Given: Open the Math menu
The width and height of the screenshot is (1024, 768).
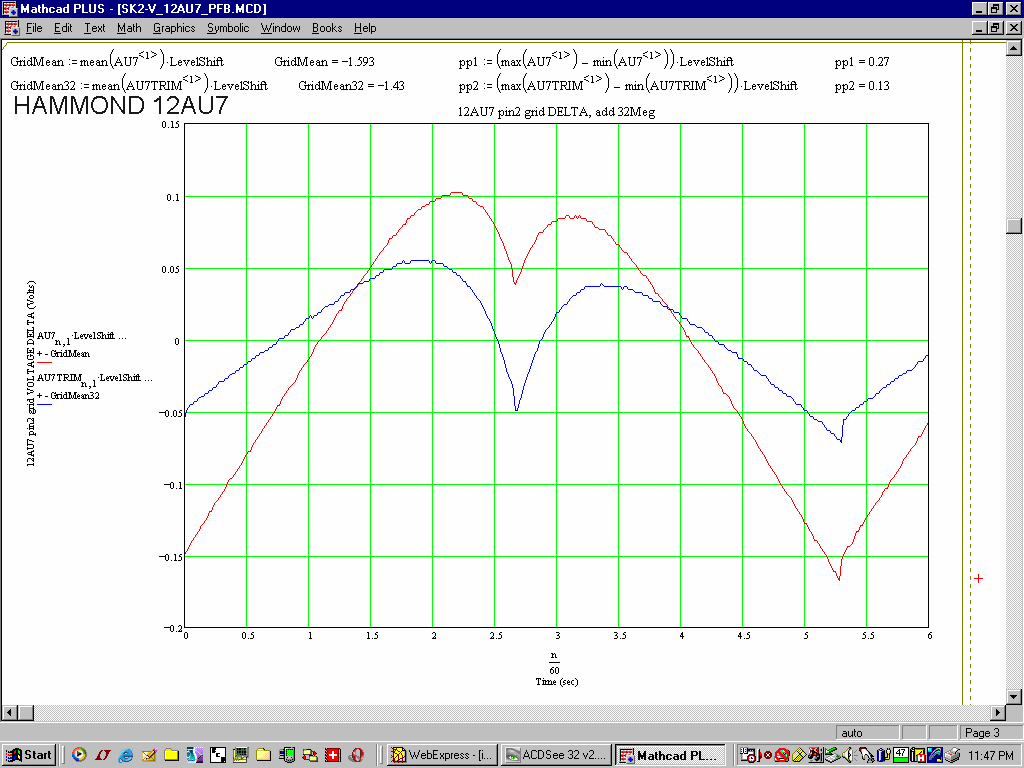Looking at the screenshot, I should point(129,28).
